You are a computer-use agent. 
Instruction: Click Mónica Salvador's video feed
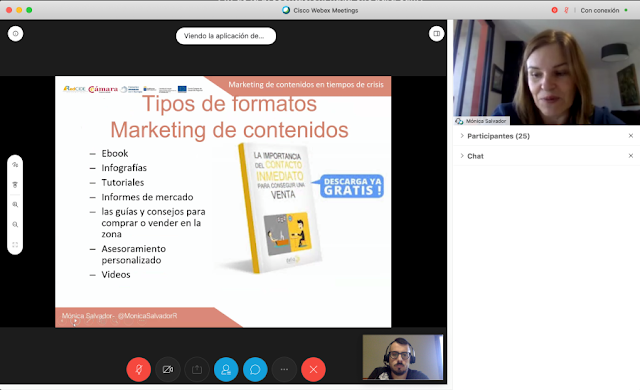coord(546,72)
